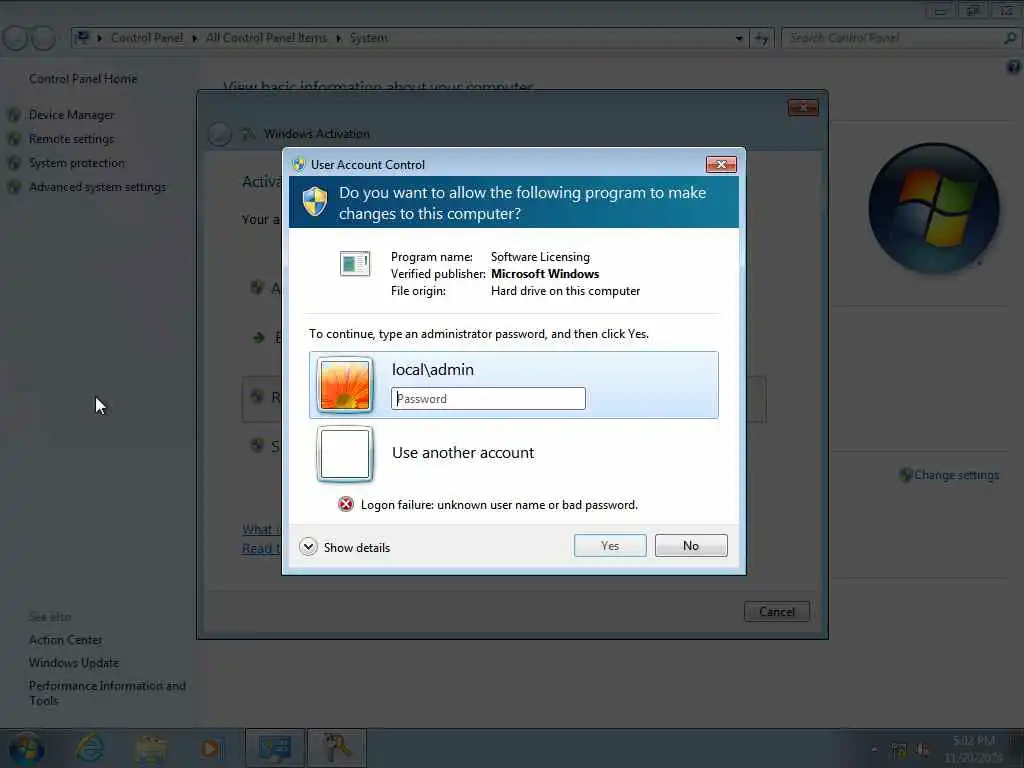Click the Device Manager shield icon
Image resolution: width=1024 pixels, height=768 pixels.
pos(14,116)
